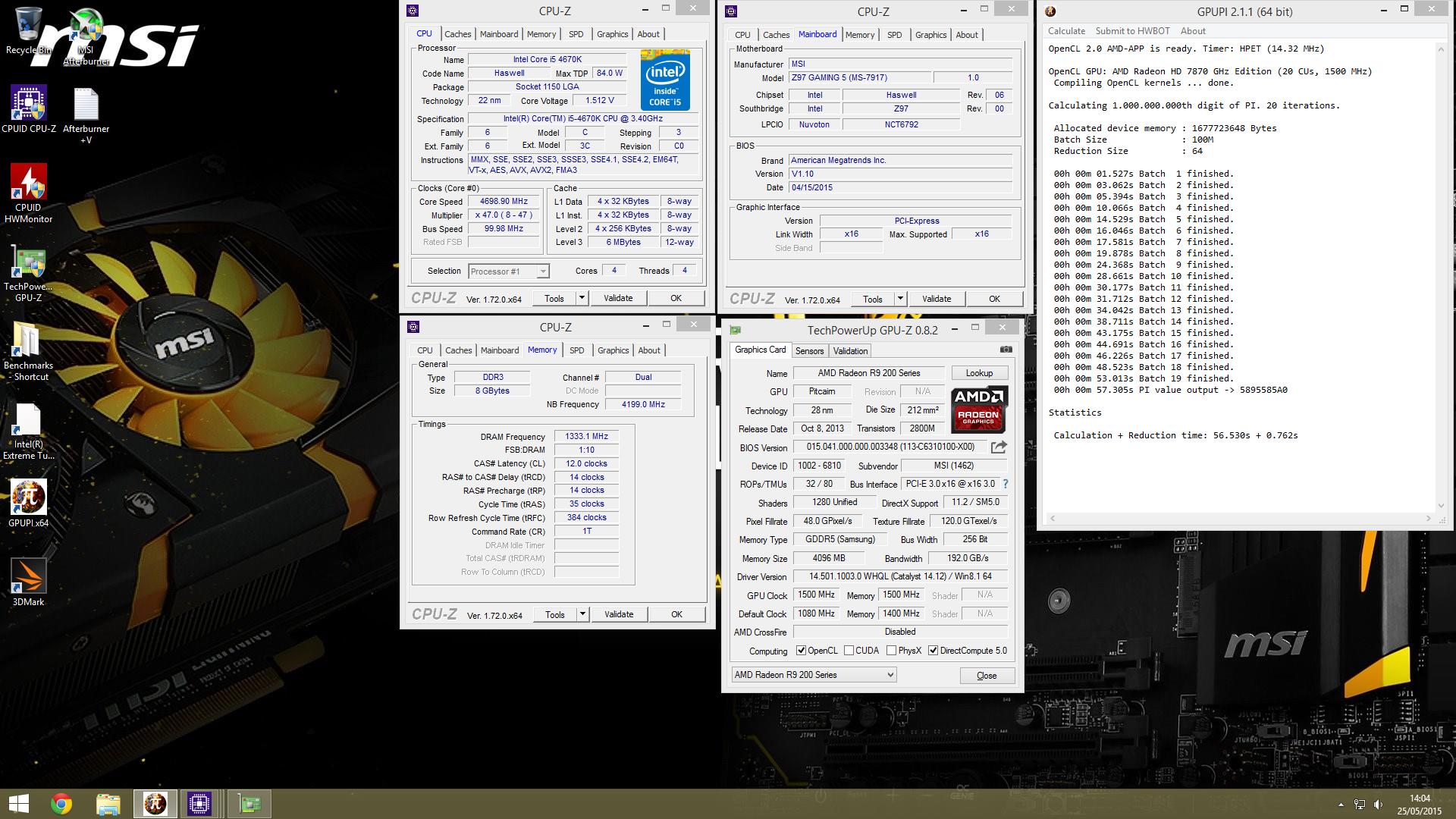The width and height of the screenshot is (1456, 819).
Task: Click Validate in CPU-Z Memory window
Action: click(619, 615)
